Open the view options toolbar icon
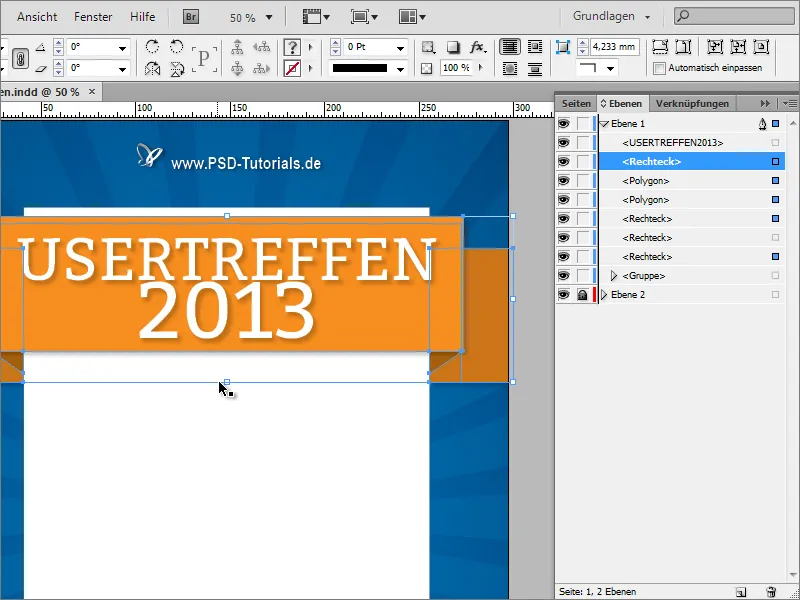This screenshot has width=800, height=600. pyautogui.click(x=316, y=17)
